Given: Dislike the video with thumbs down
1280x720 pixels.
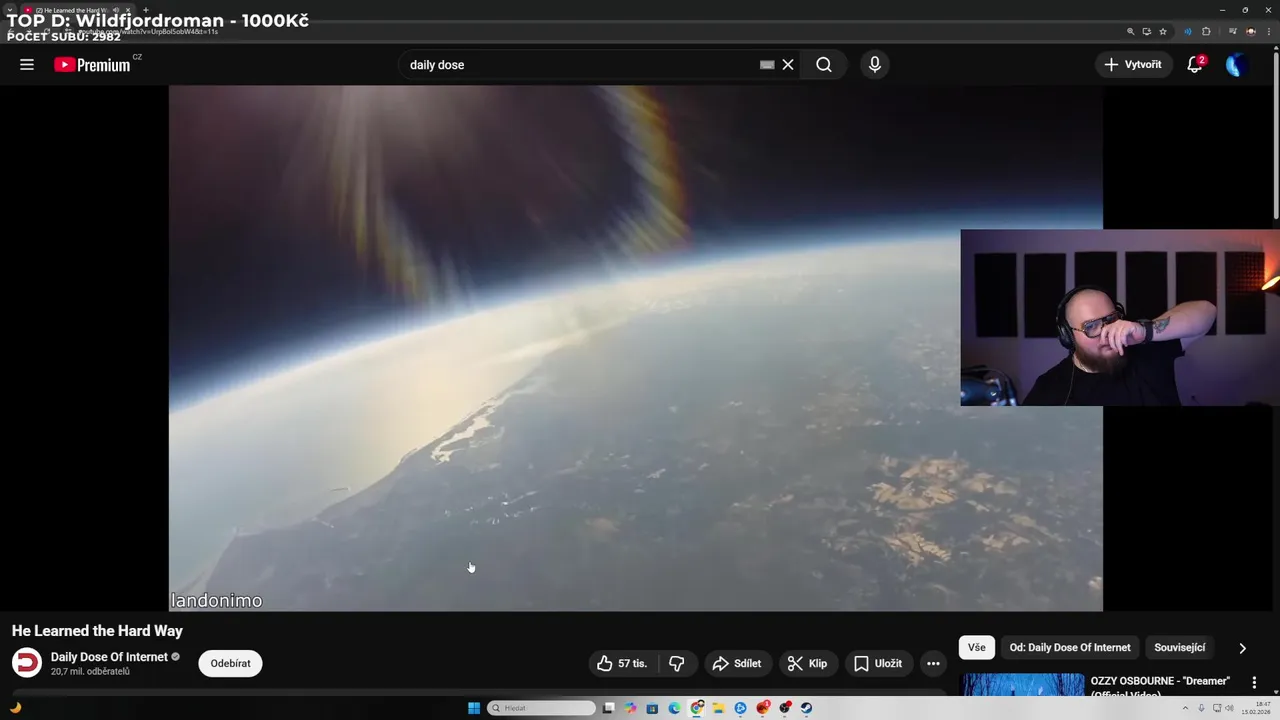Looking at the screenshot, I should click(677, 663).
